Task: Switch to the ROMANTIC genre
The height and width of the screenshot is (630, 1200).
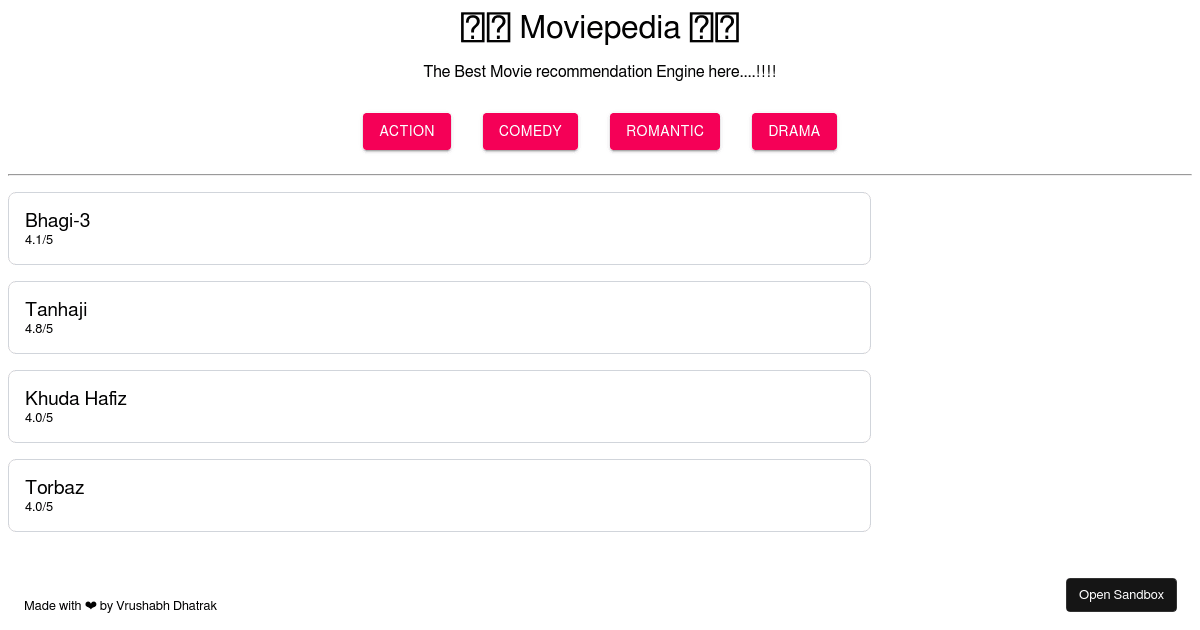Action: coord(665,131)
